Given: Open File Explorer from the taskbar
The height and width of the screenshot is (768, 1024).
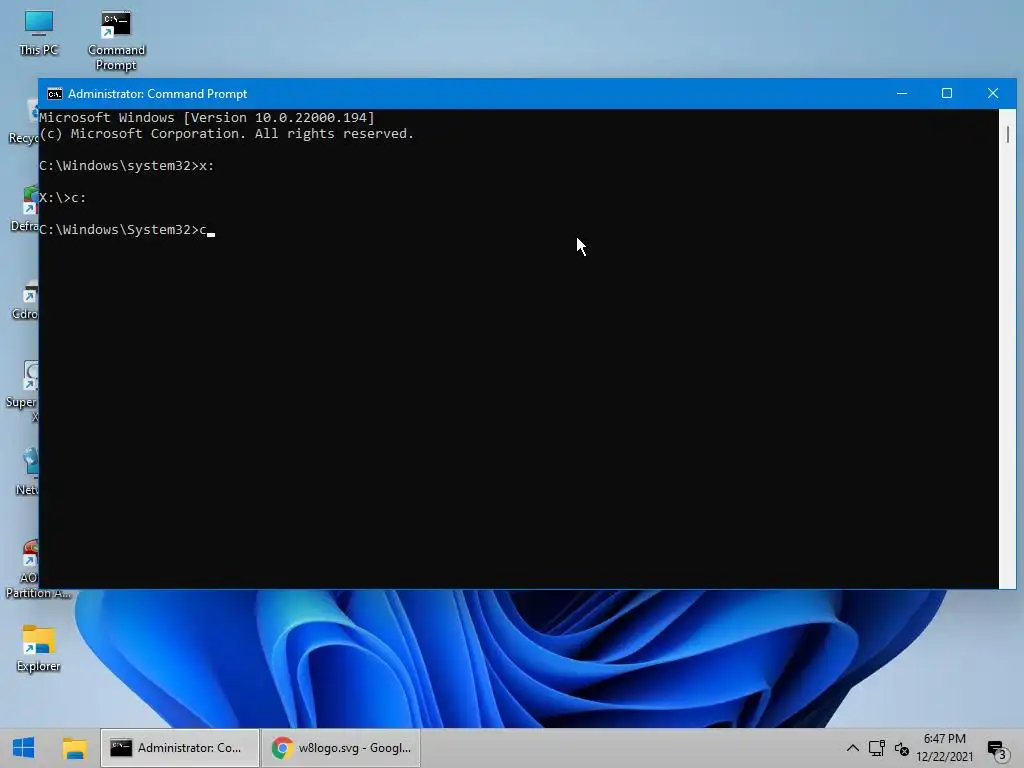Looking at the screenshot, I should point(74,748).
